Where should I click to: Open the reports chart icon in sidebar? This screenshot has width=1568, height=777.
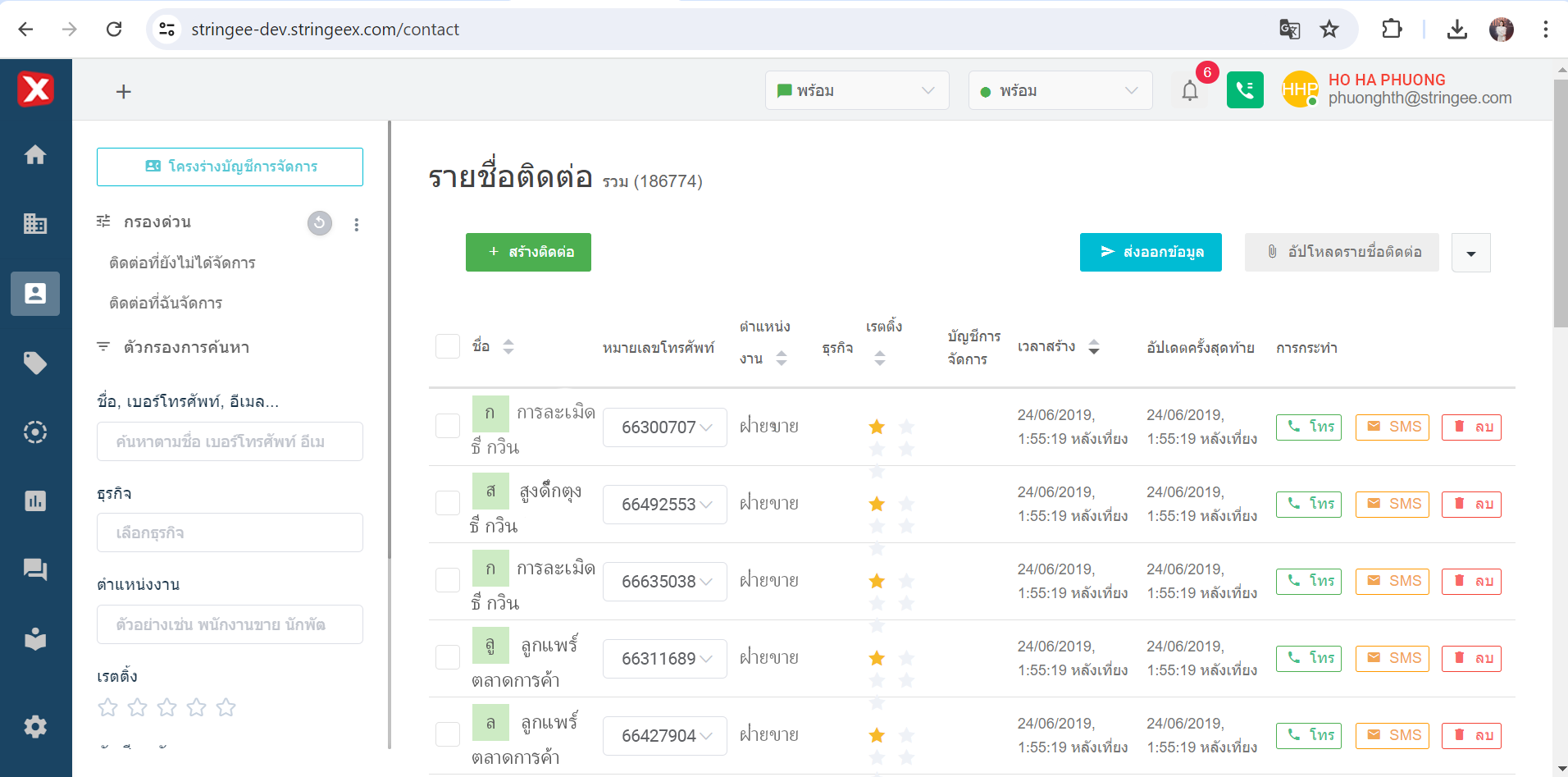(35, 501)
